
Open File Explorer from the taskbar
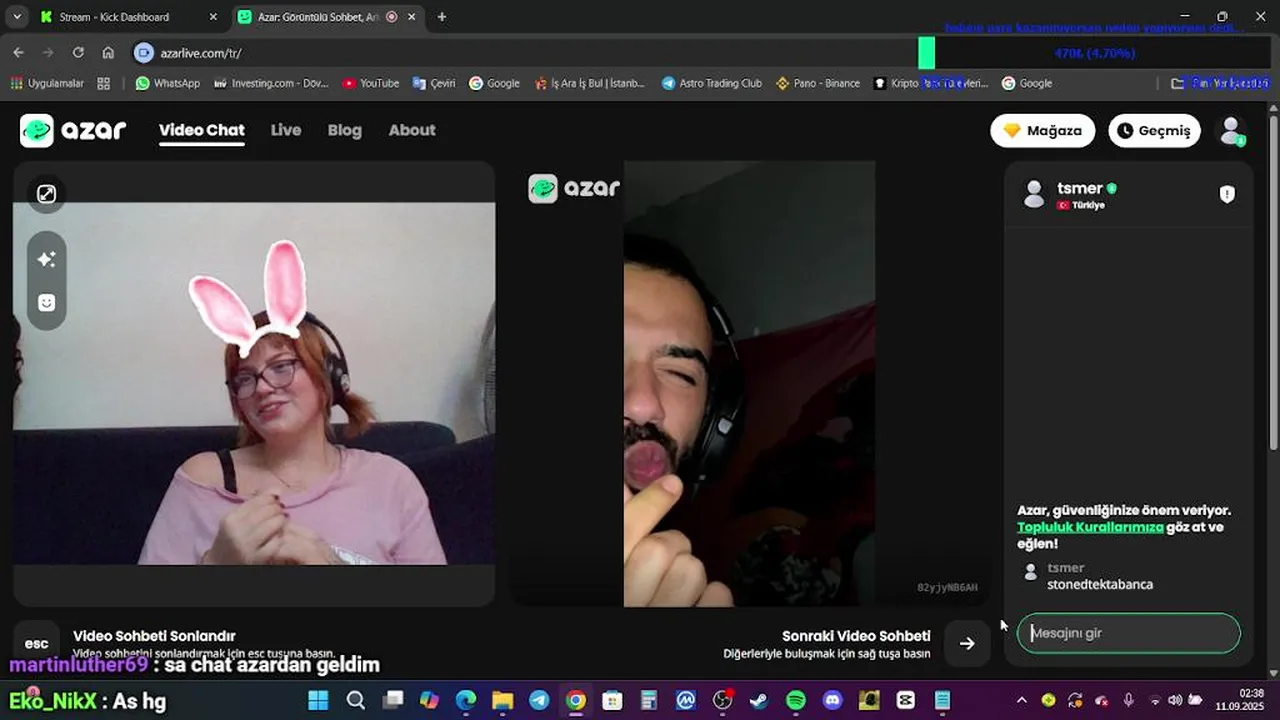(502, 700)
